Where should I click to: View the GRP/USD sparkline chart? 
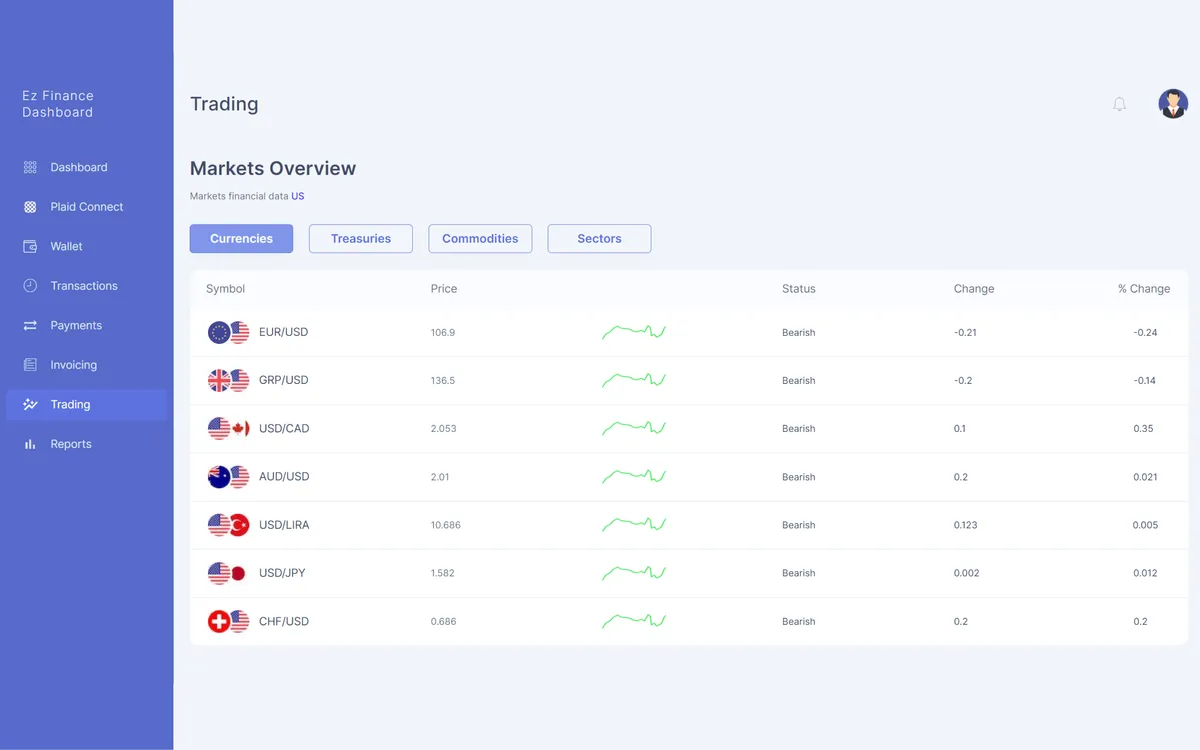634,380
